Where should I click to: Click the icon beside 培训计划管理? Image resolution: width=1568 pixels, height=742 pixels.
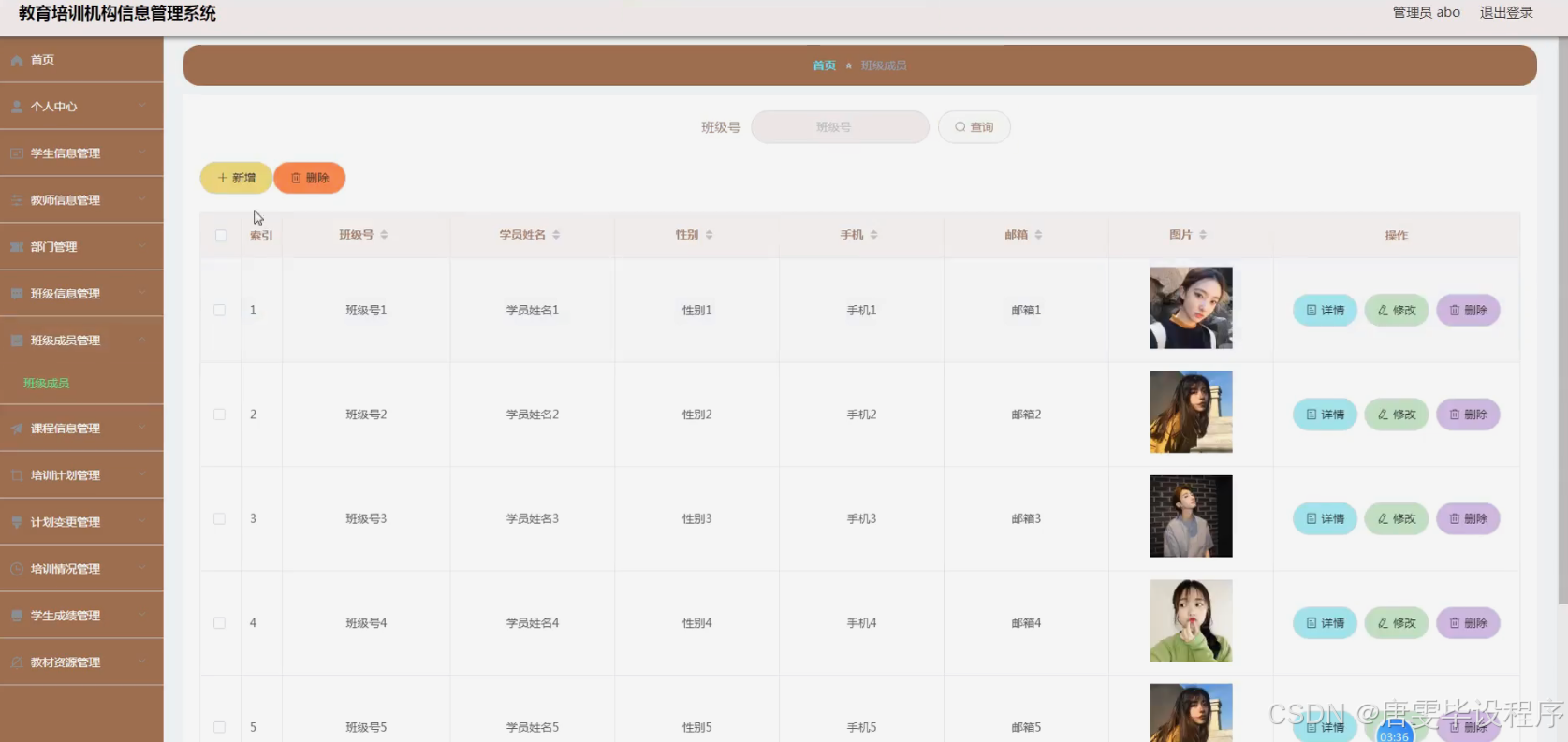17,475
